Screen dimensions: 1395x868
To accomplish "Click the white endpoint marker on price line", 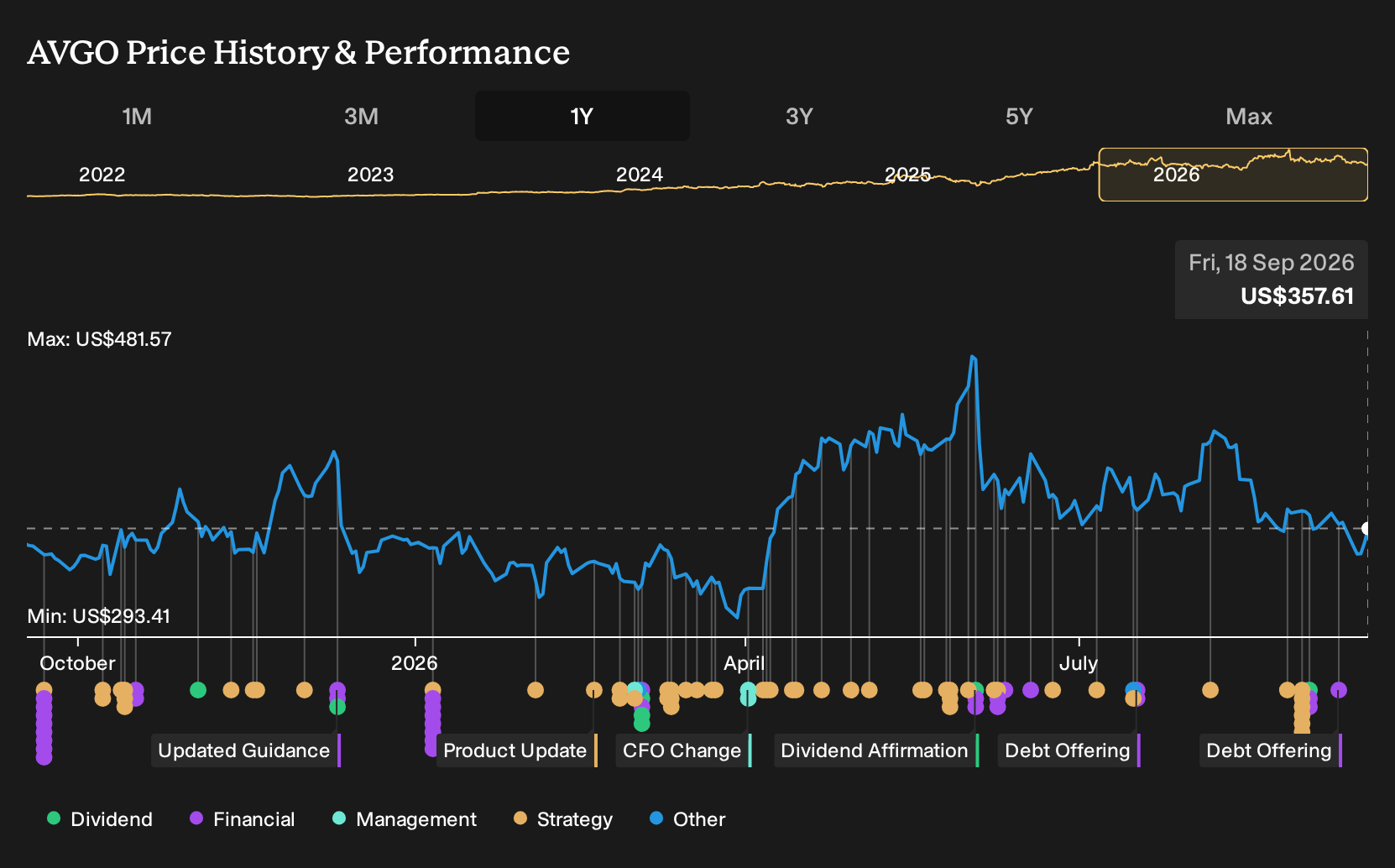I will 1366,529.
